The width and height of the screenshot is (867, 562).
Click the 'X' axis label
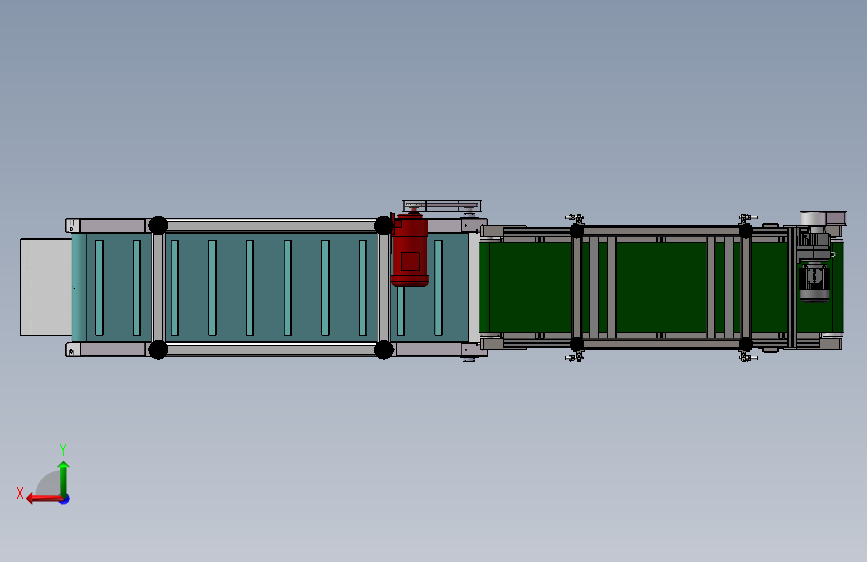pos(20,493)
